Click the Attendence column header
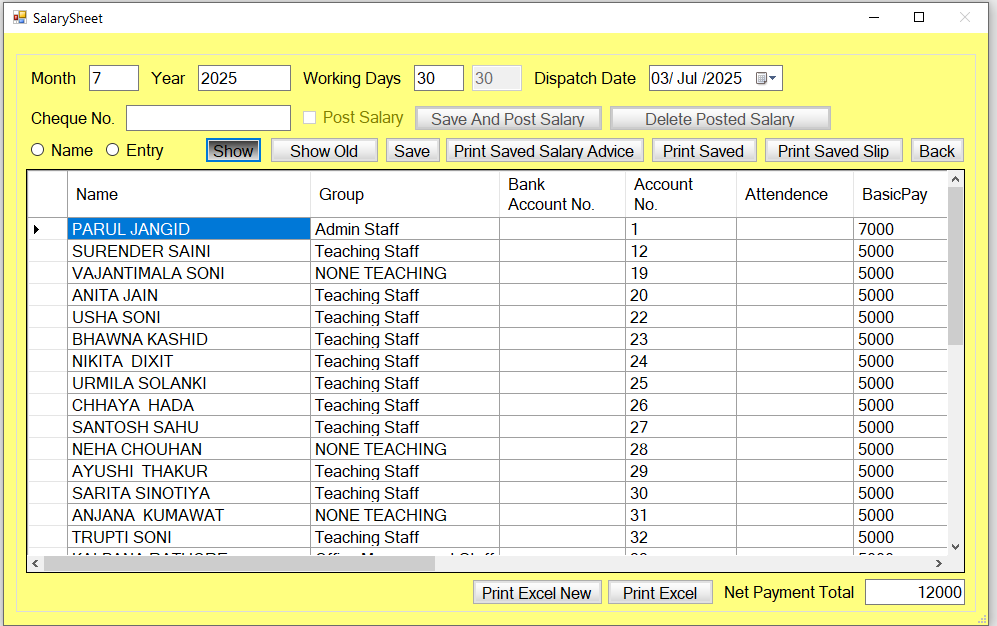997x626 pixels. tap(795, 194)
